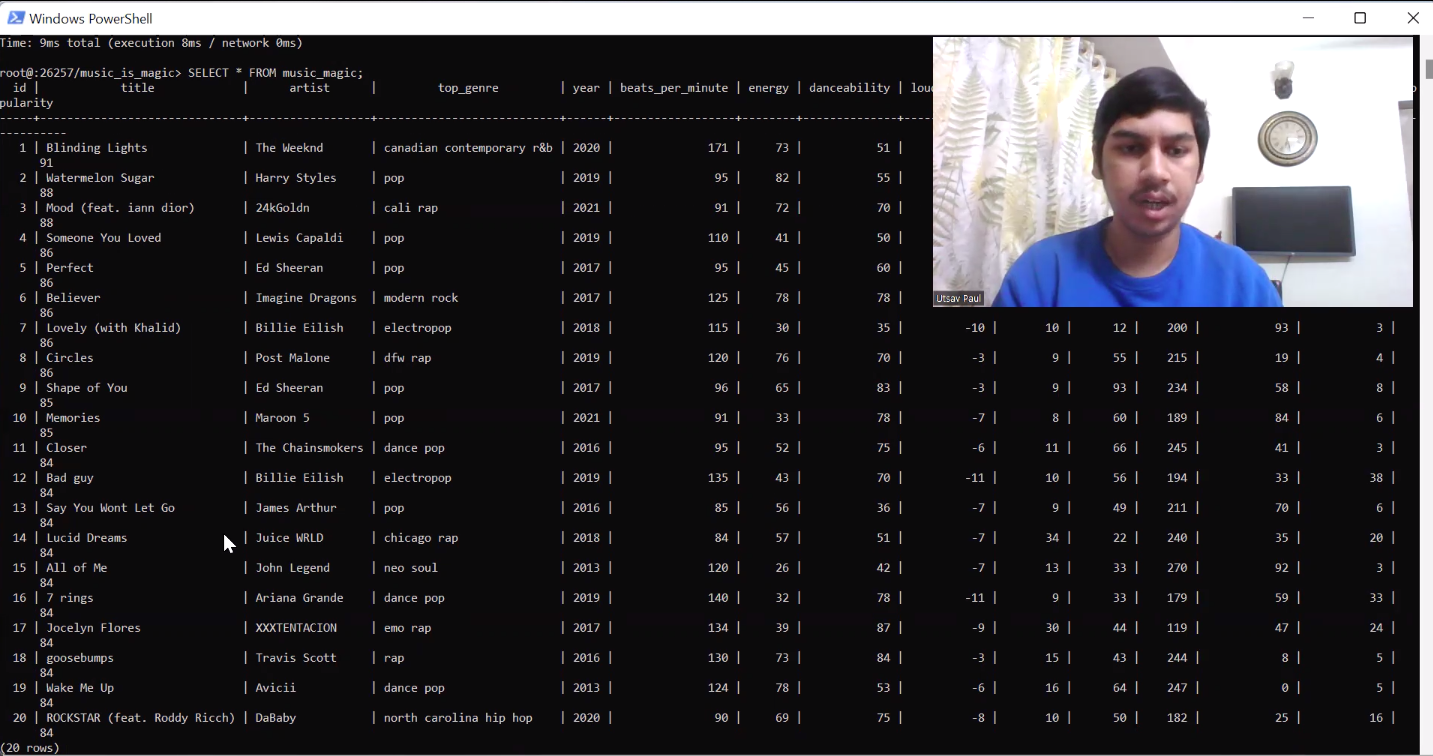Click the '7 rings' song title
Image resolution: width=1433 pixels, height=756 pixels.
click(x=69, y=598)
